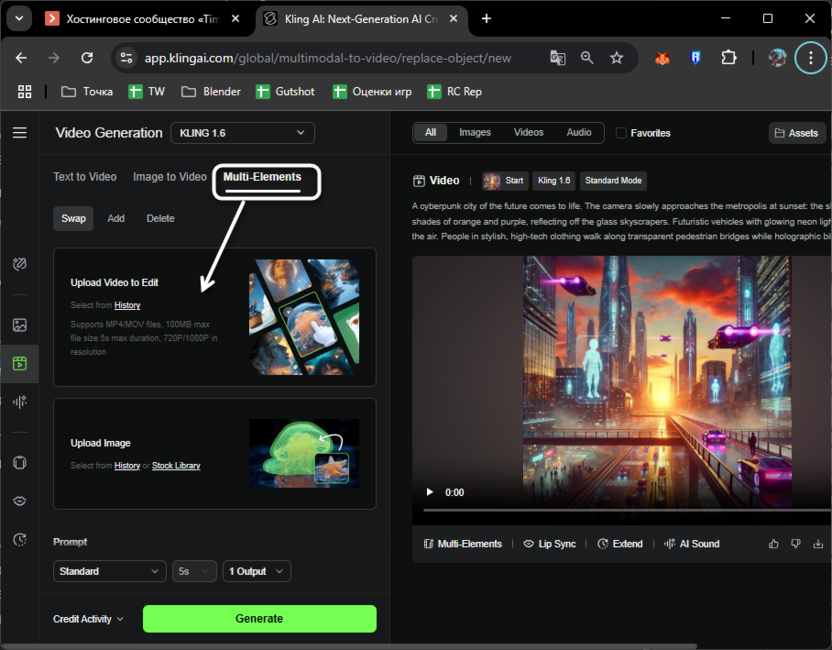Screen dimensions: 832x650
Task: Bookmark this page with star icon
Action: point(617,58)
